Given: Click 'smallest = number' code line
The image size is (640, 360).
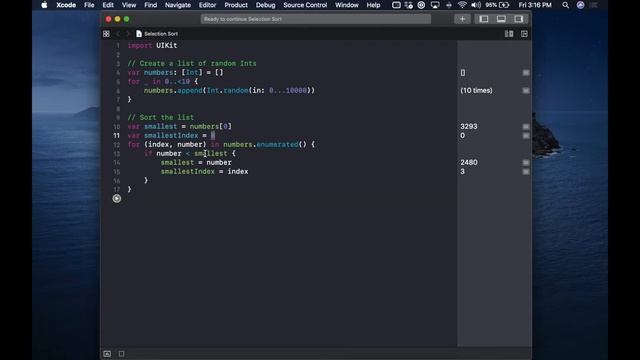Looking at the screenshot, I should pyautogui.click(x=196, y=162).
